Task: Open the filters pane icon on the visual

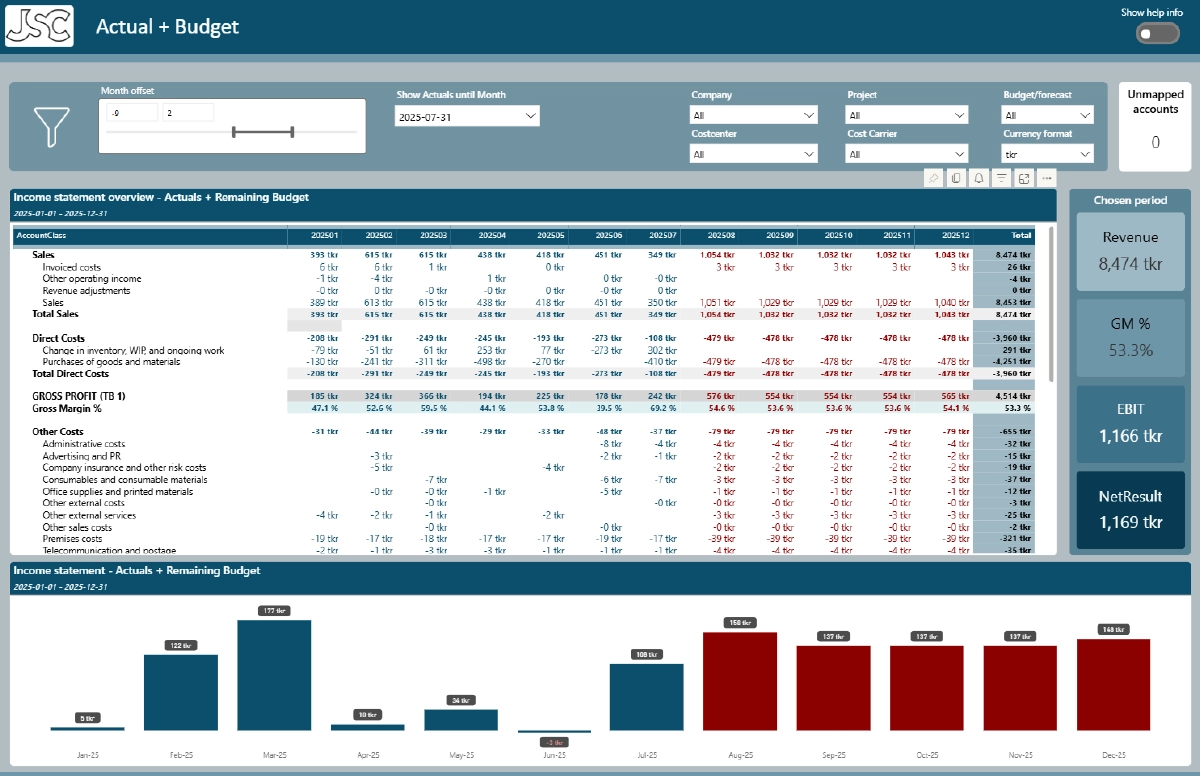Action: tap(1002, 177)
